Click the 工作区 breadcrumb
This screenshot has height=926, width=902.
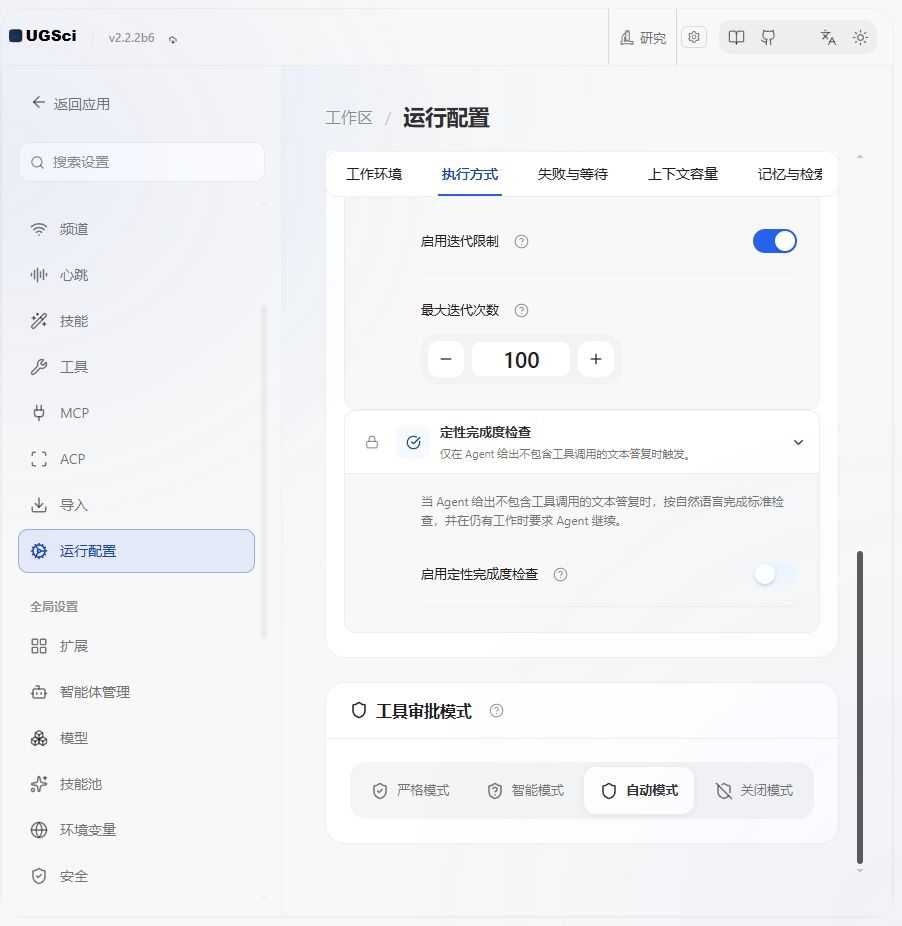tap(349, 118)
